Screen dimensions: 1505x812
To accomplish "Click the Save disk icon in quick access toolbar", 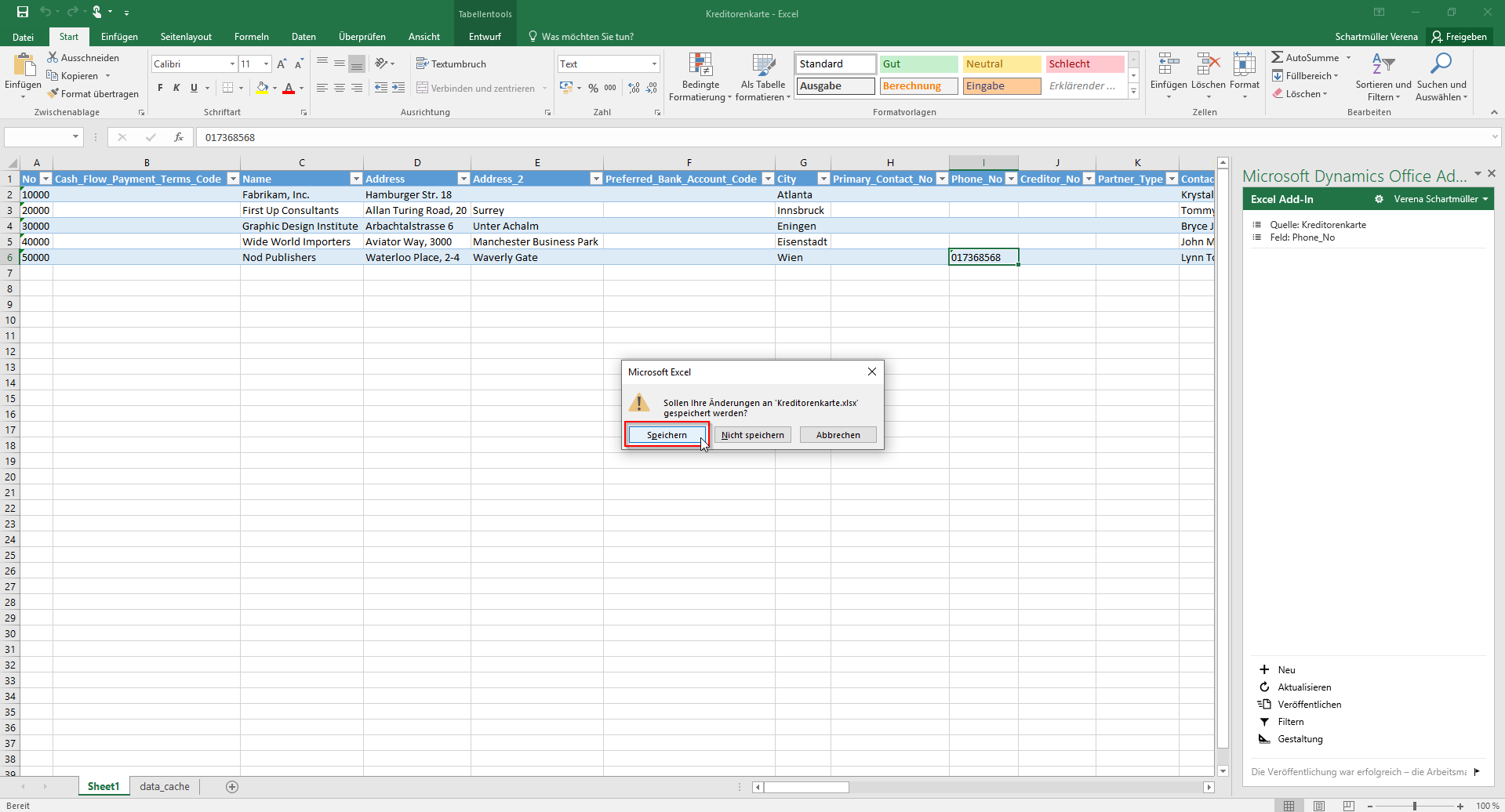I will coord(23,12).
